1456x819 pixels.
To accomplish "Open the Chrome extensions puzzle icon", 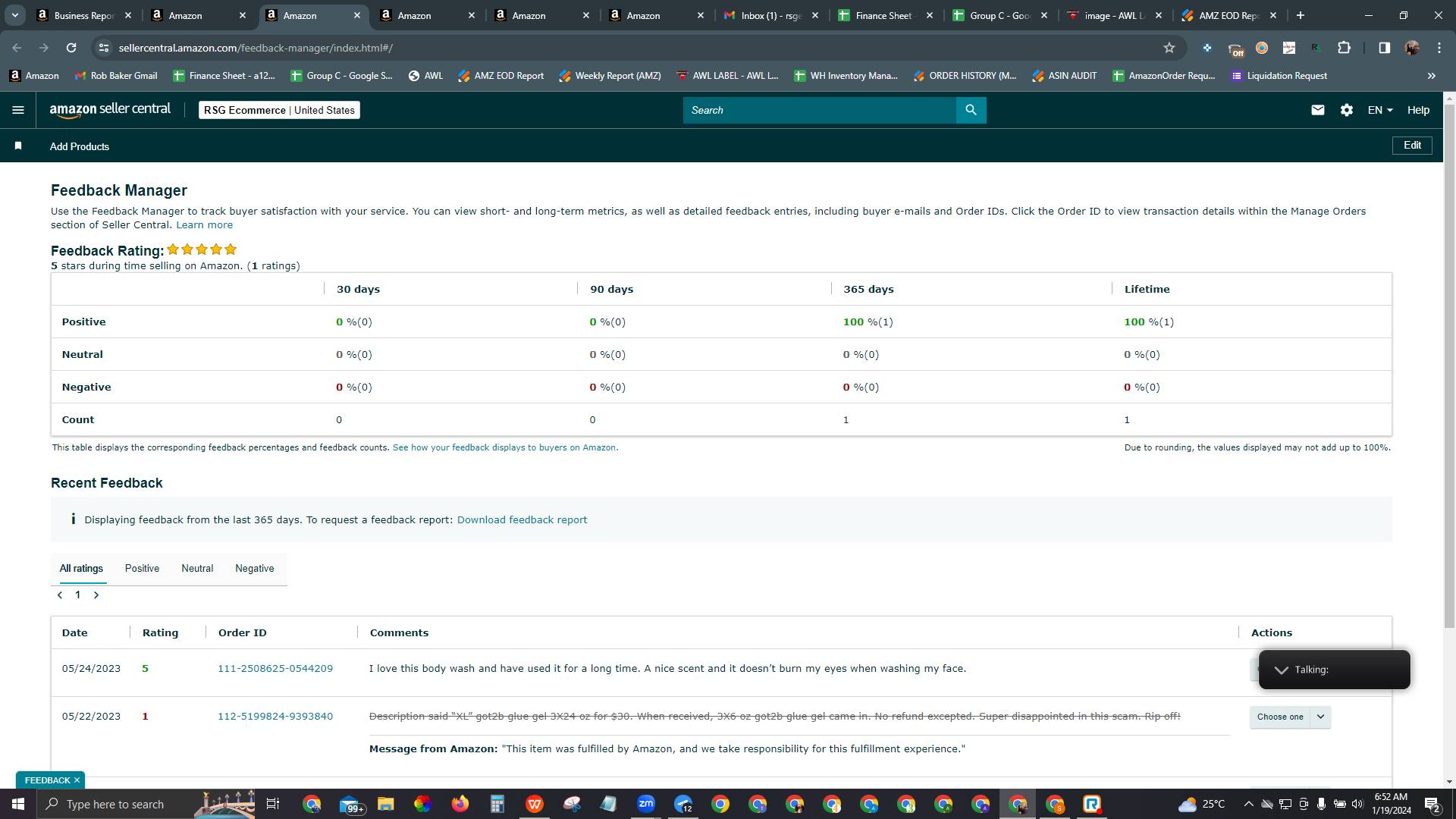I will click(x=1344, y=48).
